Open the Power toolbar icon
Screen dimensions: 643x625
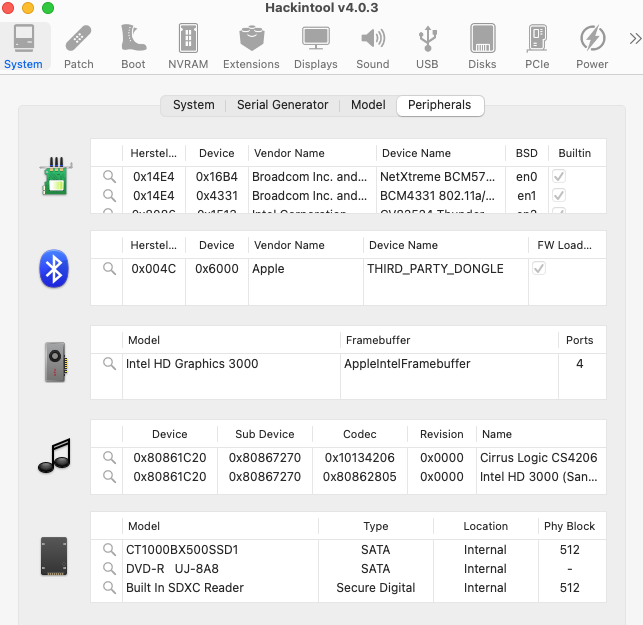pos(592,46)
